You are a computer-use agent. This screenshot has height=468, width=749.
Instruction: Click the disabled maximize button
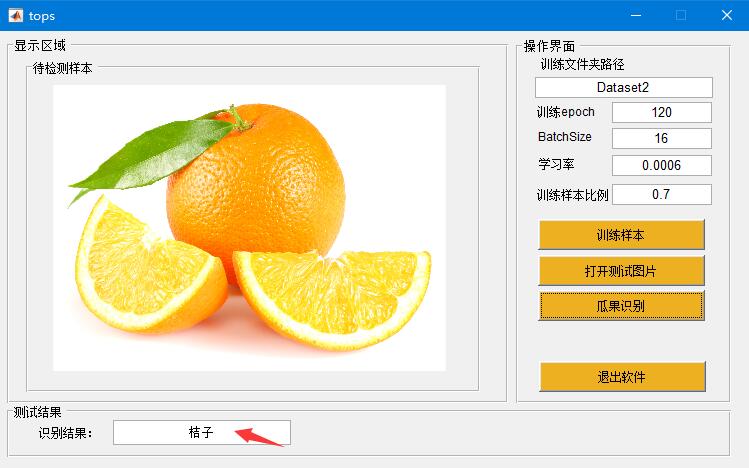pos(681,15)
